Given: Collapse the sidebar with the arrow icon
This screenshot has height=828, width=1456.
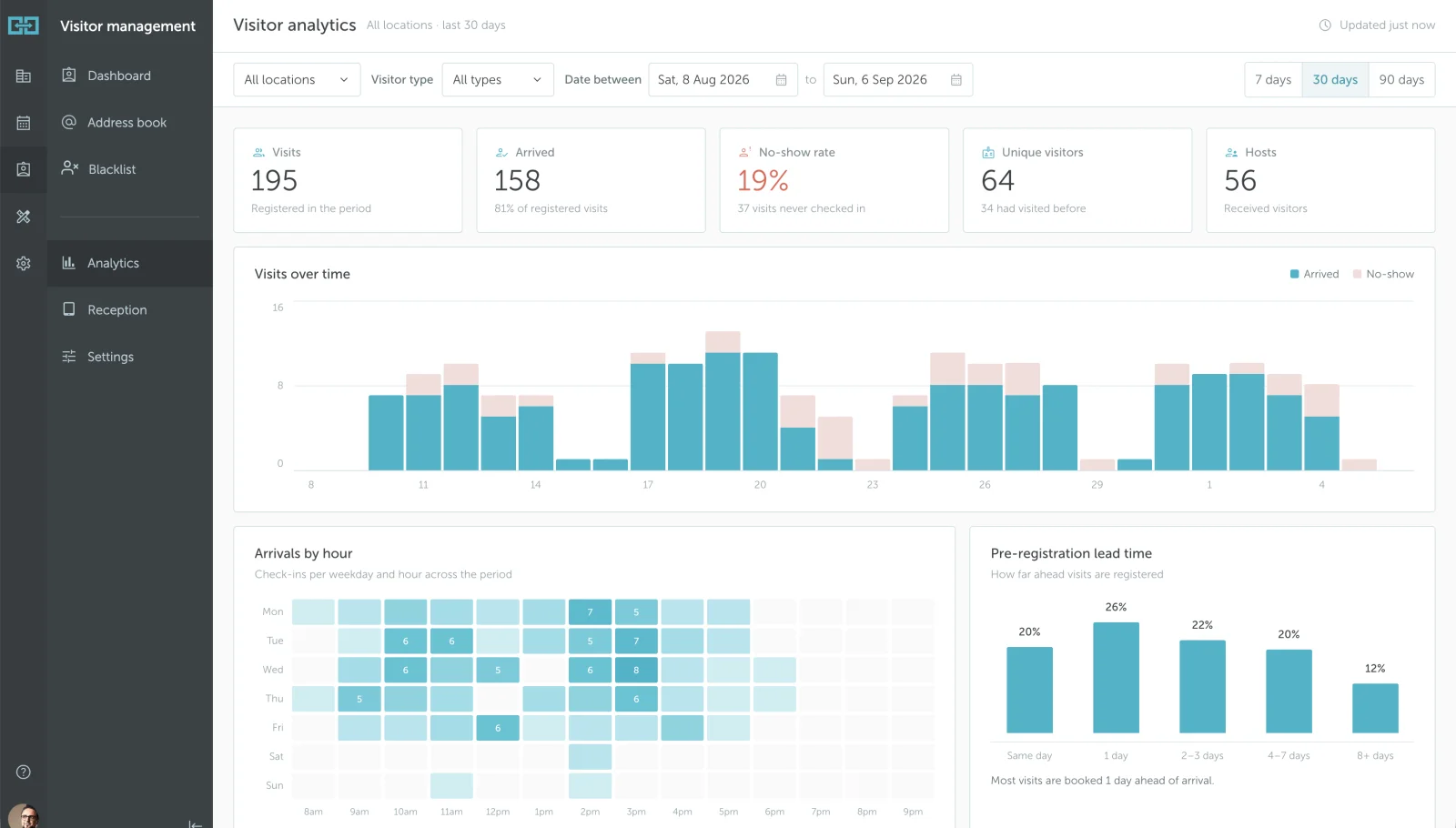Looking at the screenshot, I should (195, 823).
